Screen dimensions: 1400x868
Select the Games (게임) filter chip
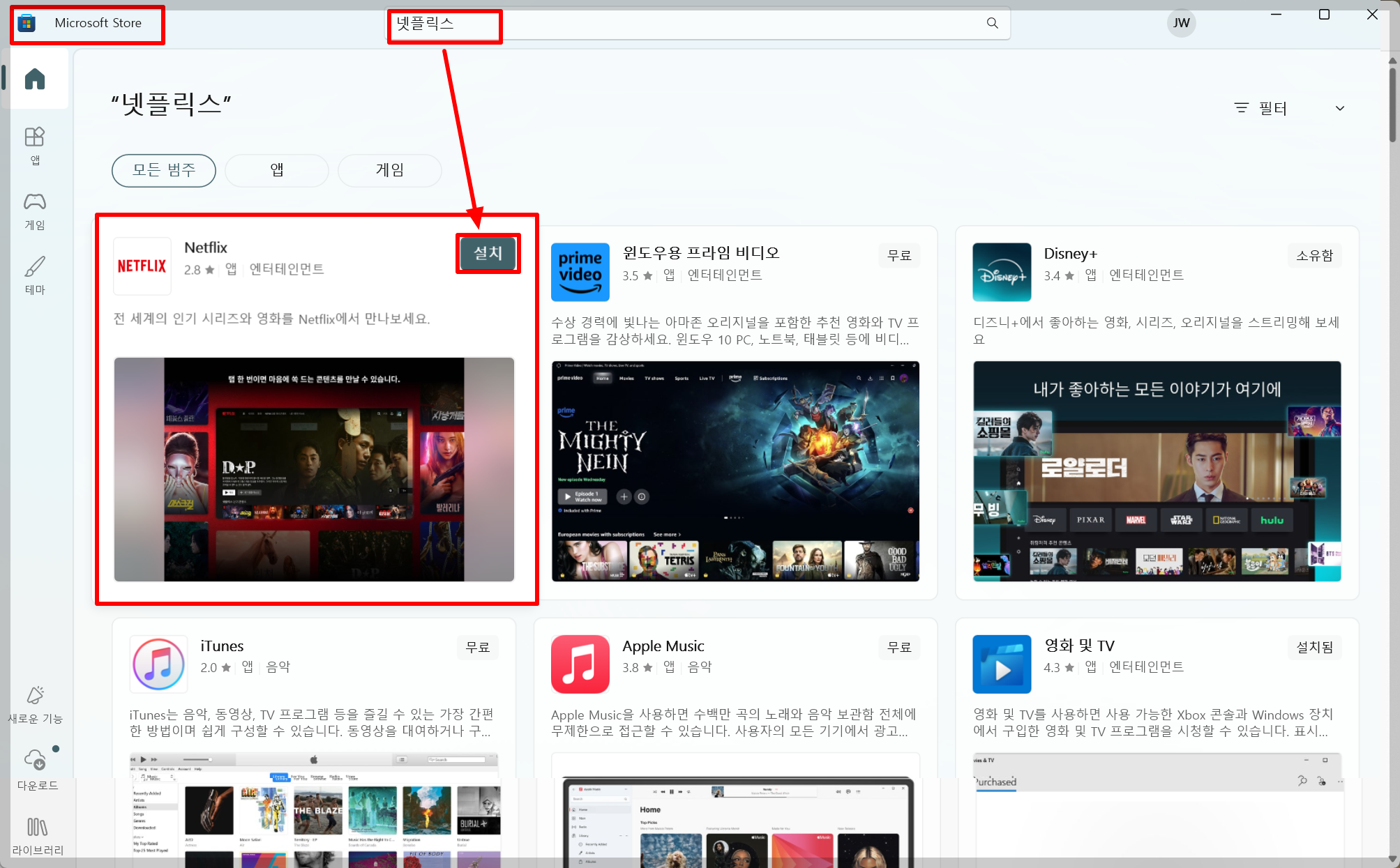389,170
